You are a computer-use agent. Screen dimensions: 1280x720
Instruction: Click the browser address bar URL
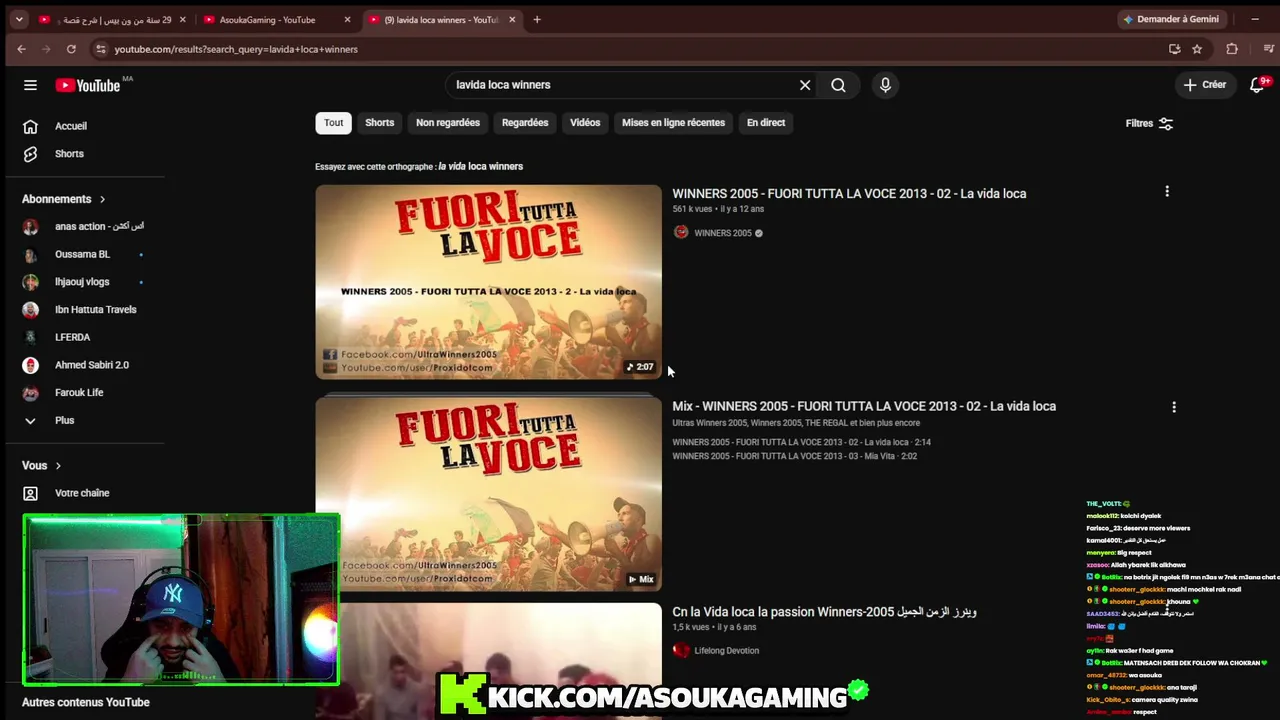tap(236, 49)
